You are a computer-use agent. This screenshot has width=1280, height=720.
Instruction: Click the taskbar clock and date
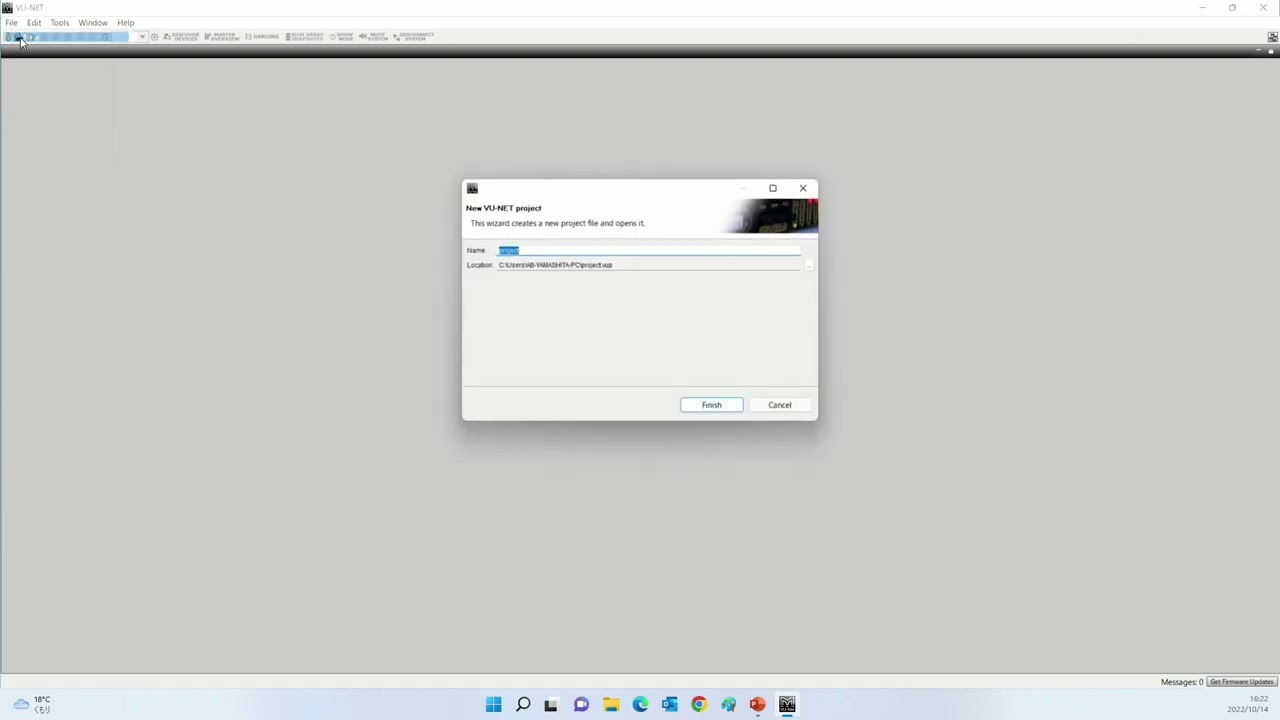[1250, 704]
